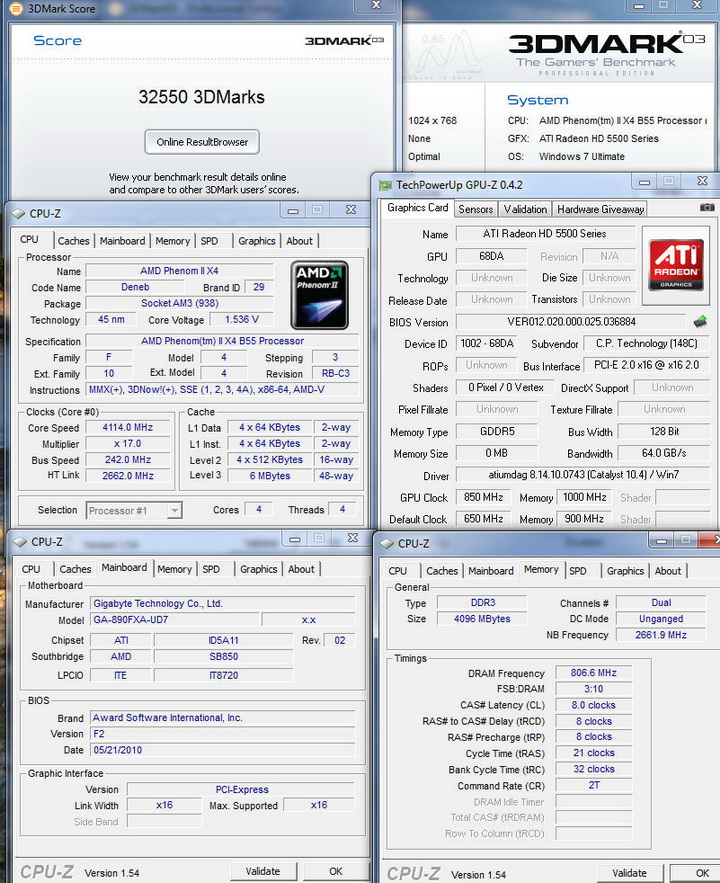This screenshot has width=720, height=883.
Task: Click the DRAM Frequency 806.6 MHz value
Action: (x=593, y=673)
